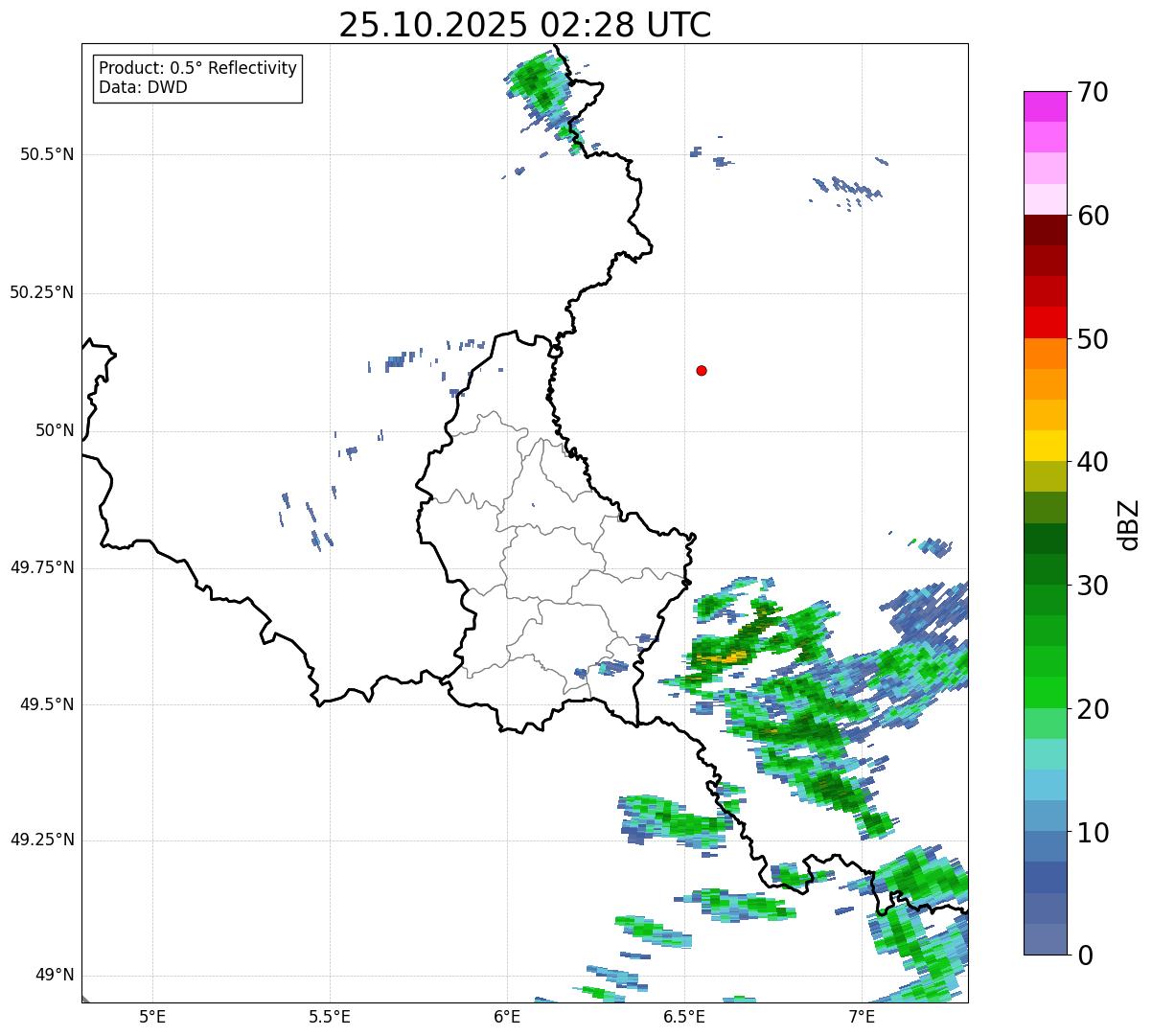The height and width of the screenshot is (1036, 1152).
Task: Click the 7°E longitude label
Action: [862, 1016]
